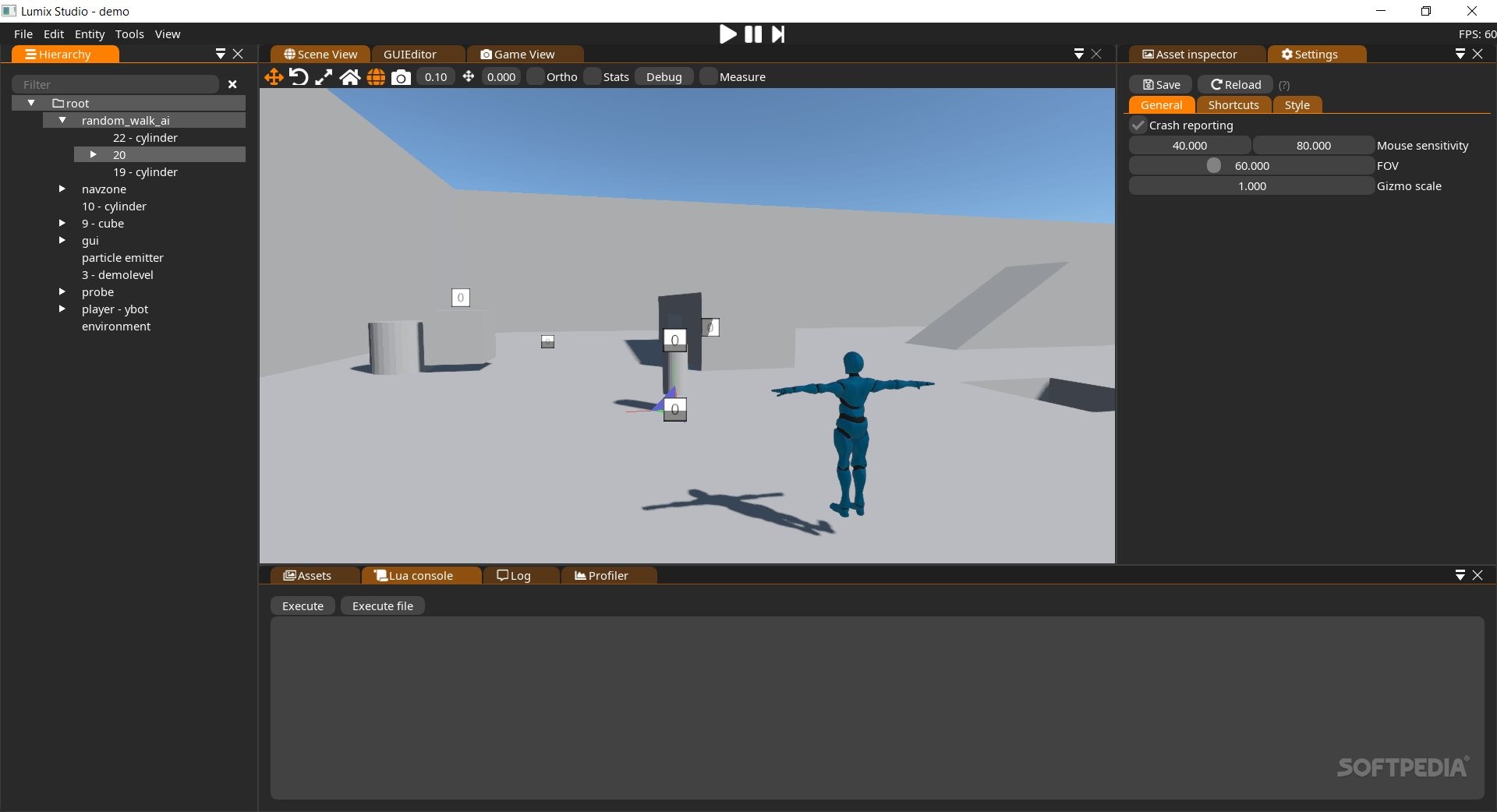
Task: Expand the 9 - cube entity
Action: click(62, 223)
